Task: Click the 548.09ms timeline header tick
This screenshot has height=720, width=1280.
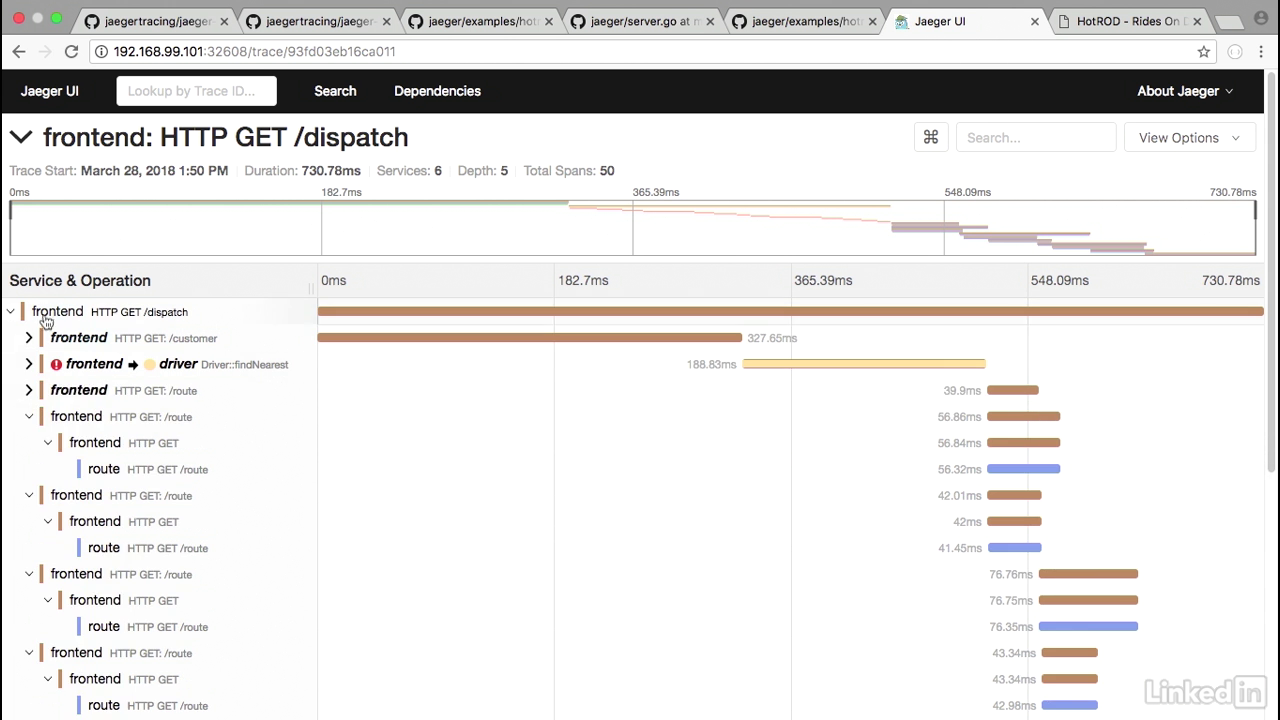Action: tap(1060, 280)
